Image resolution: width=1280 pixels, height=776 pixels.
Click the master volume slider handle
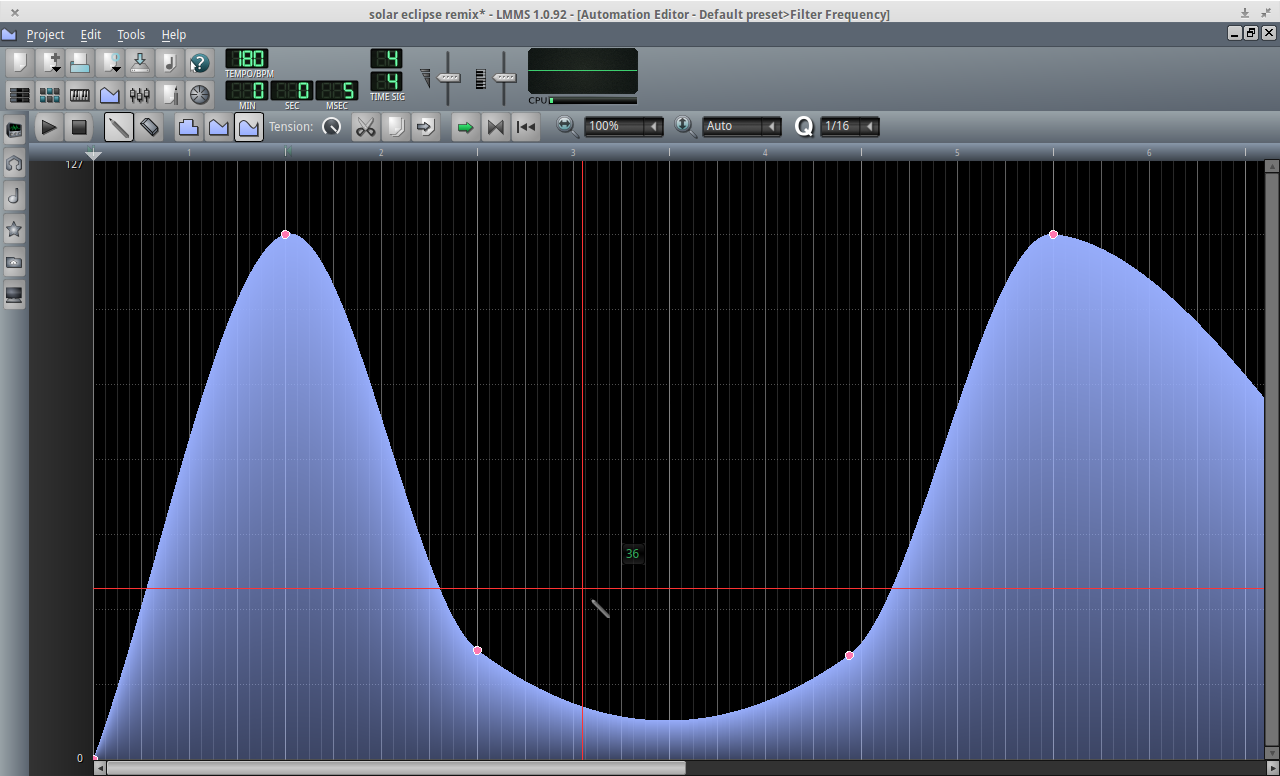(x=448, y=78)
